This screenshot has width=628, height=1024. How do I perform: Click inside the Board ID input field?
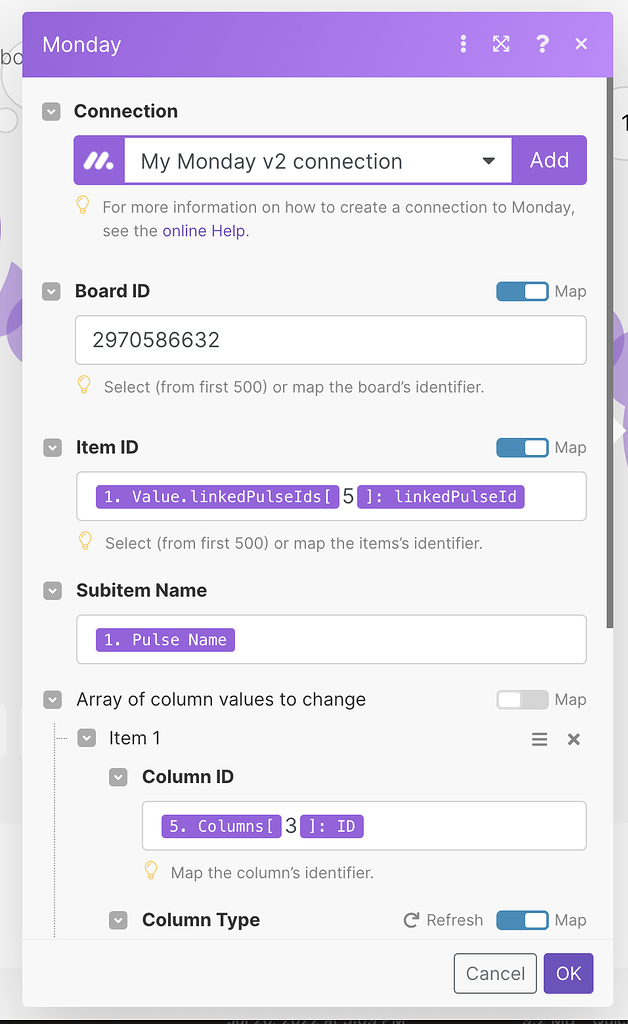point(330,340)
